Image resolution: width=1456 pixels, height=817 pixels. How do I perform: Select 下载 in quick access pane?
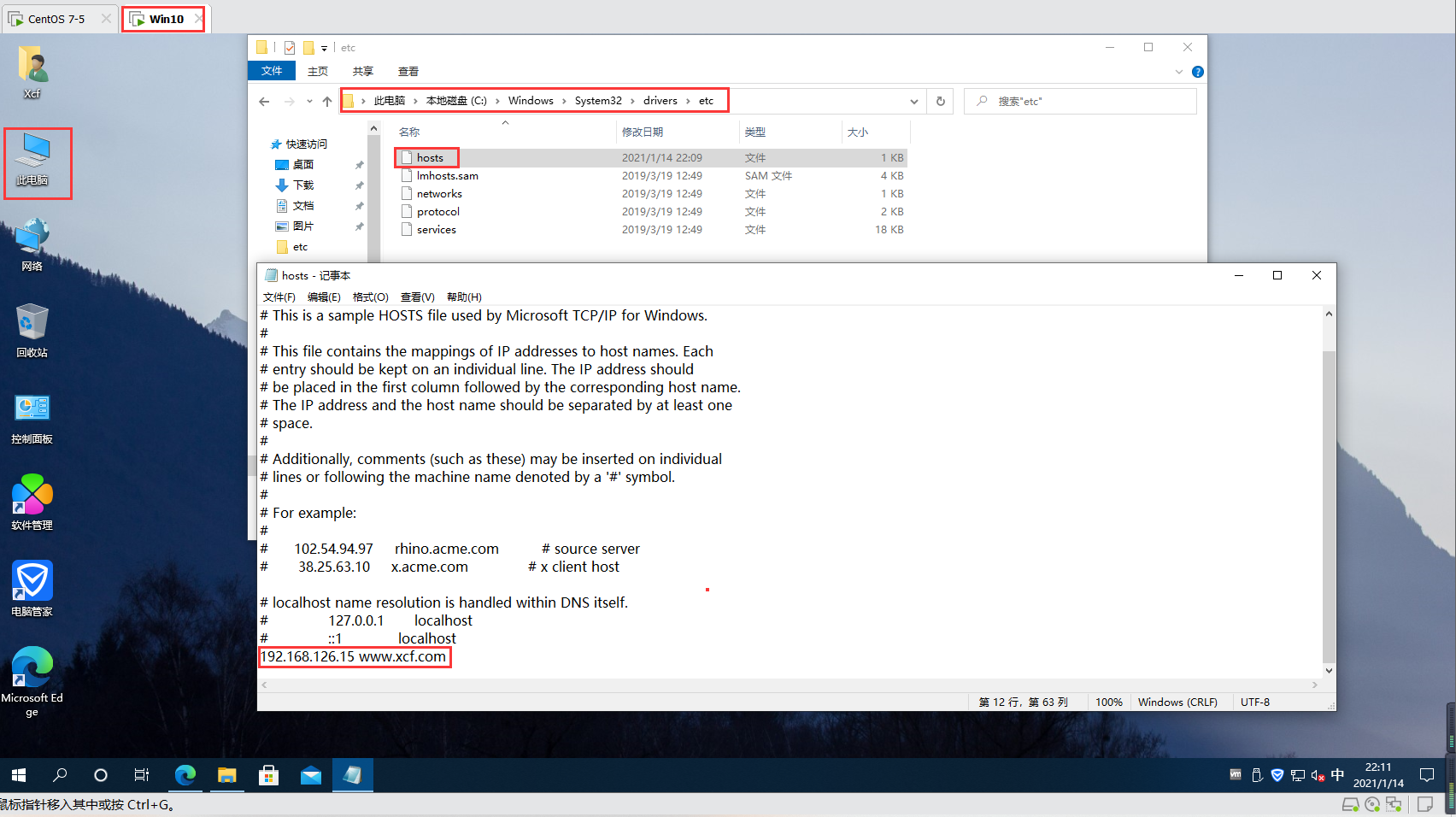click(303, 185)
